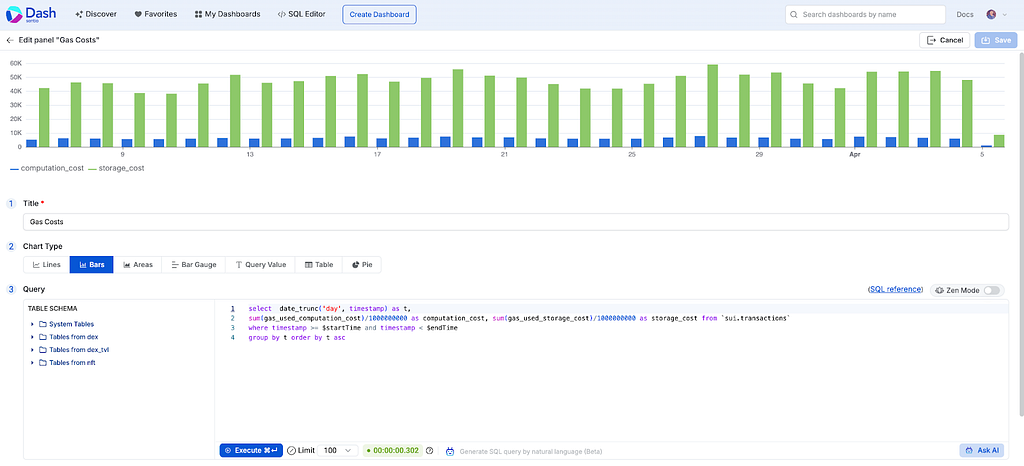Open the SQL reference link
Image resolution: width=1024 pixels, height=466 pixels.
895,289
